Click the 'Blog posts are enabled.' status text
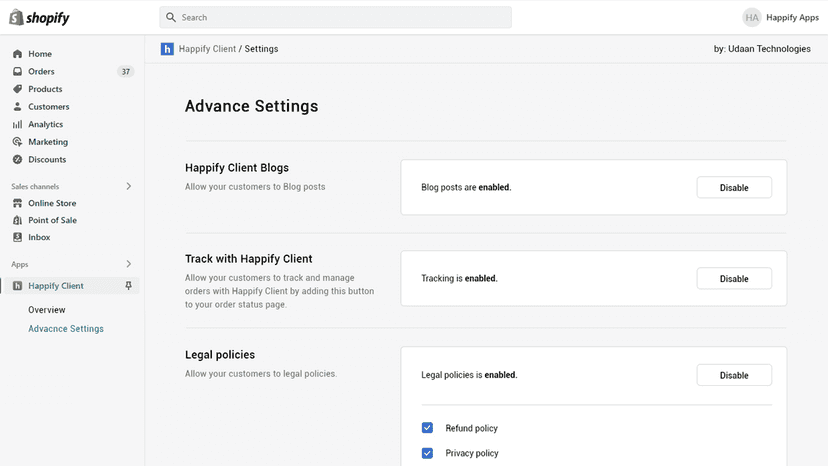The width and height of the screenshot is (828, 466). coord(466,187)
